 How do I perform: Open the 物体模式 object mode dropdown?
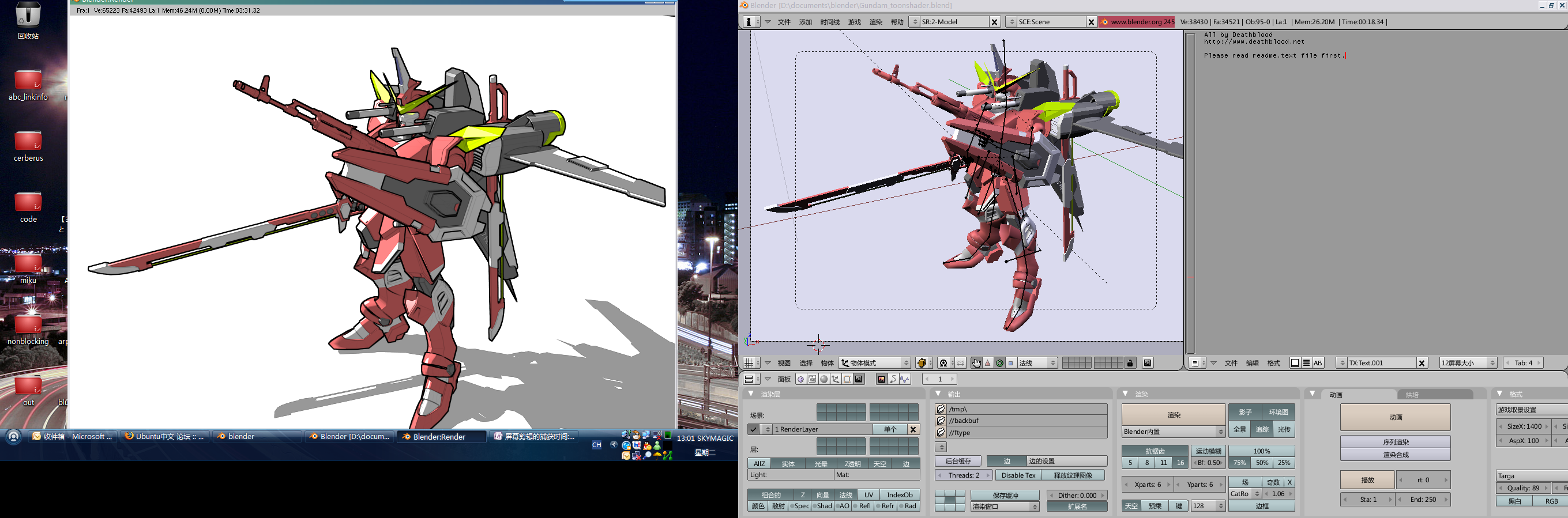point(874,363)
